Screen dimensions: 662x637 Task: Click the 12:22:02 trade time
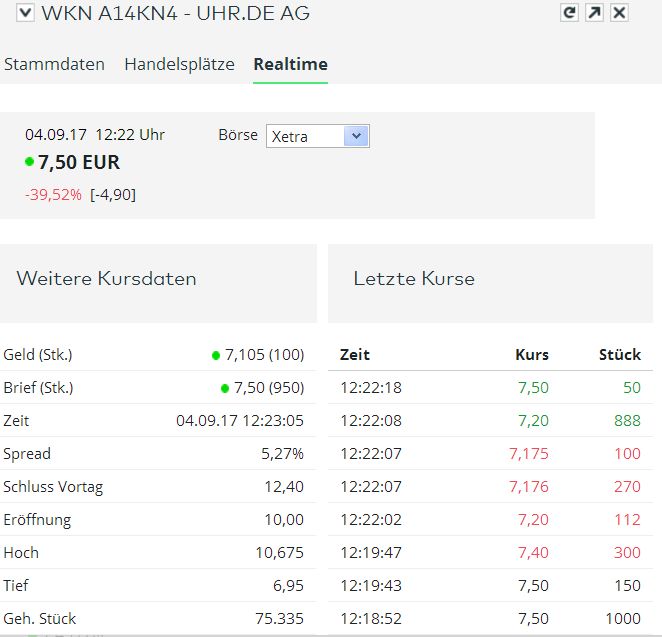[x=371, y=520]
